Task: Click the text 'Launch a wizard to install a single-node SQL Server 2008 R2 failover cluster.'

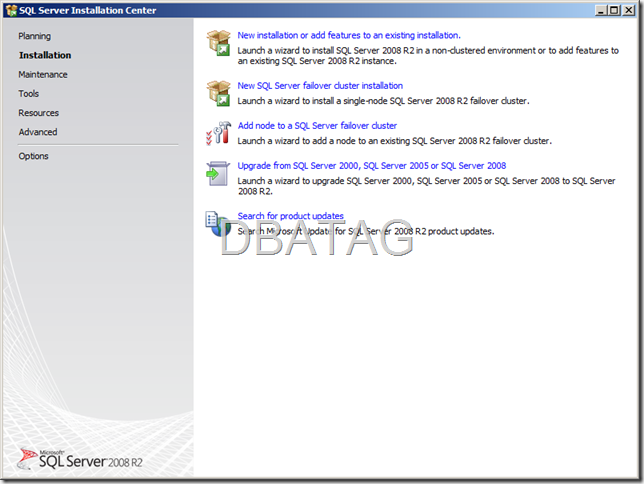Action: pos(384,101)
